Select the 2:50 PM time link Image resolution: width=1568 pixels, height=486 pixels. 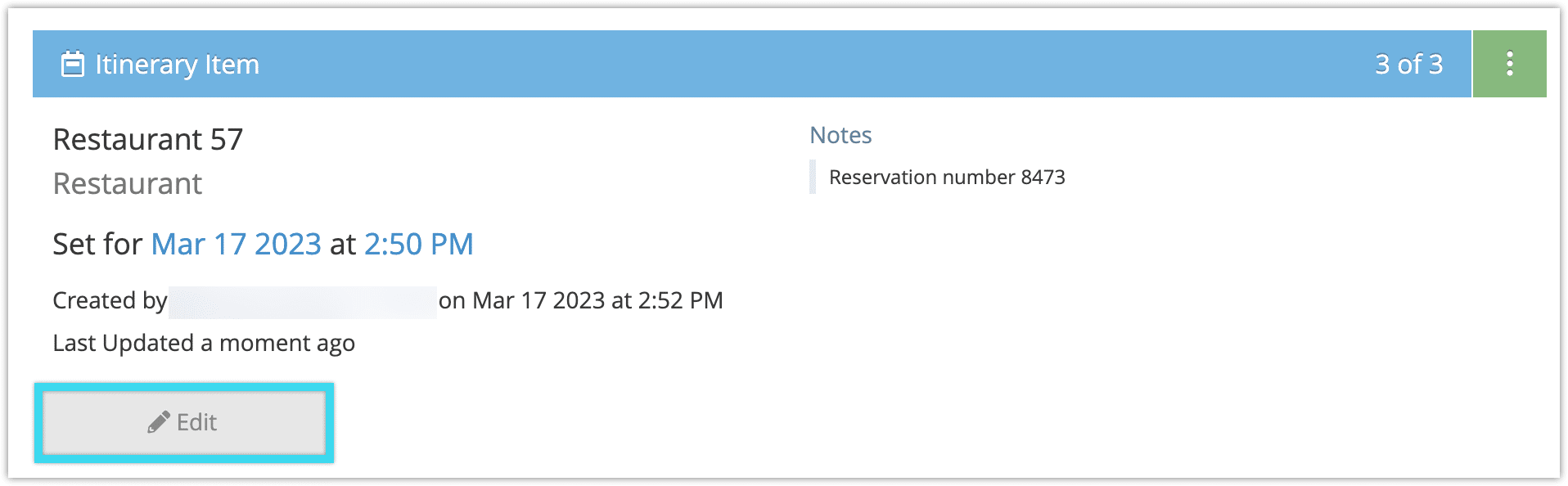[418, 244]
